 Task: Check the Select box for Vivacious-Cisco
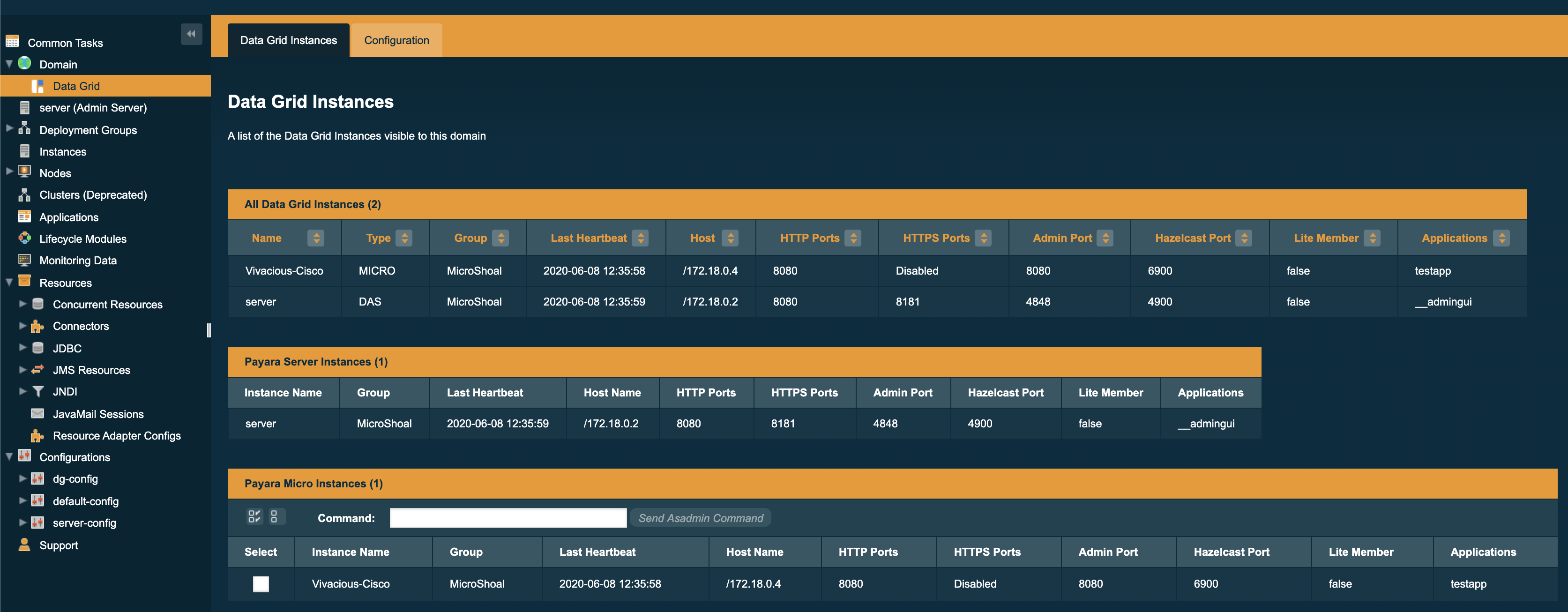pyautogui.click(x=261, y=584)
